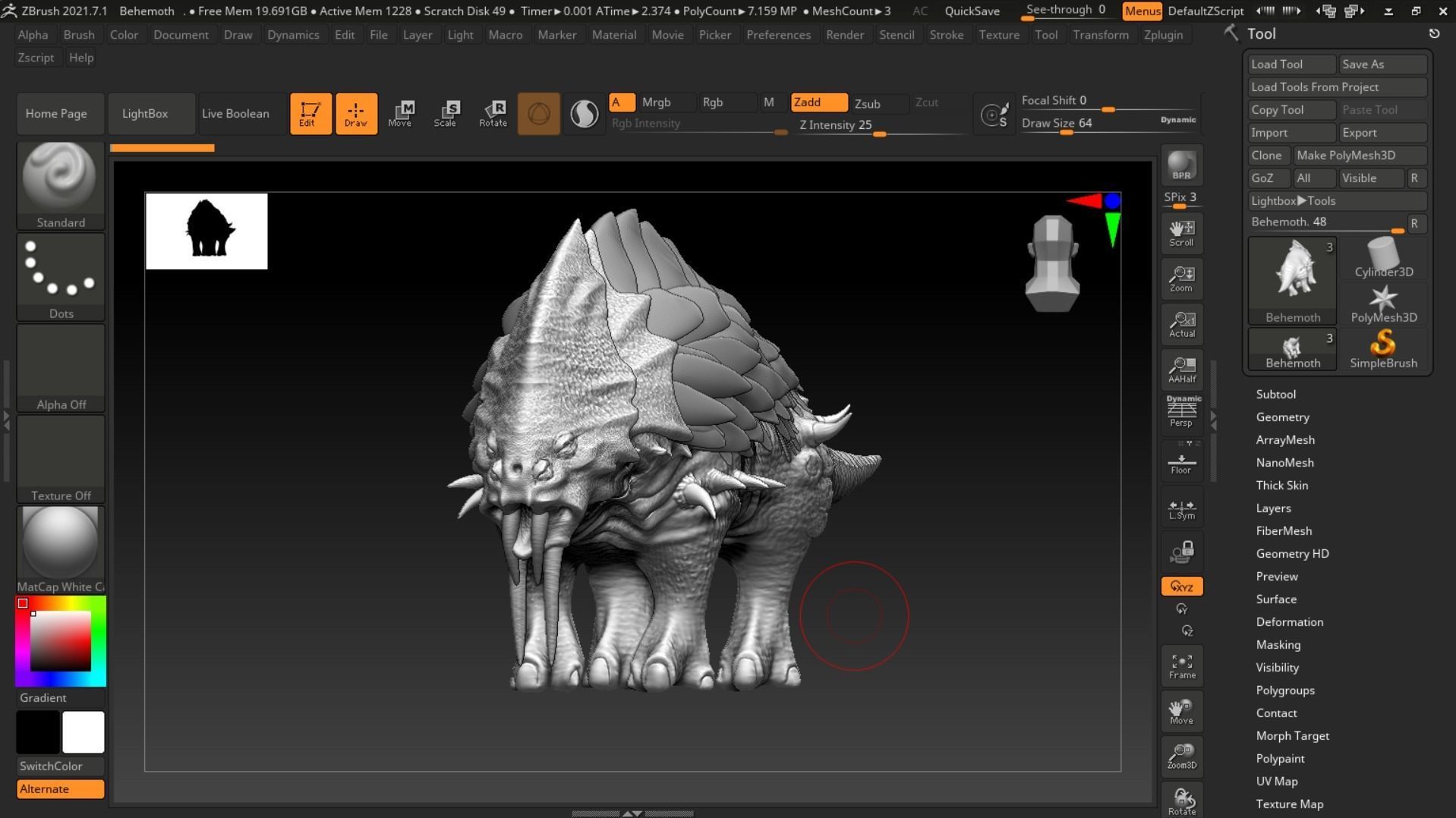Toggle XYZ rotation mode
This screenshot has height=818, width=1456.
coord(1181,586)
